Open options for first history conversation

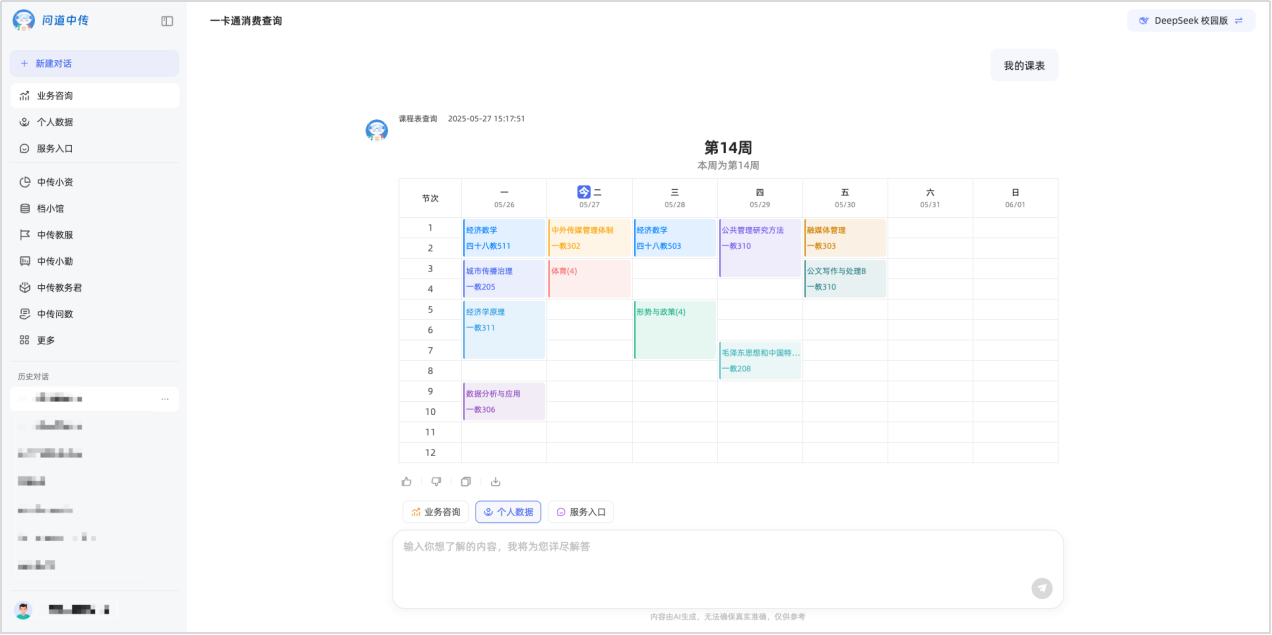(x=165, y=399)
